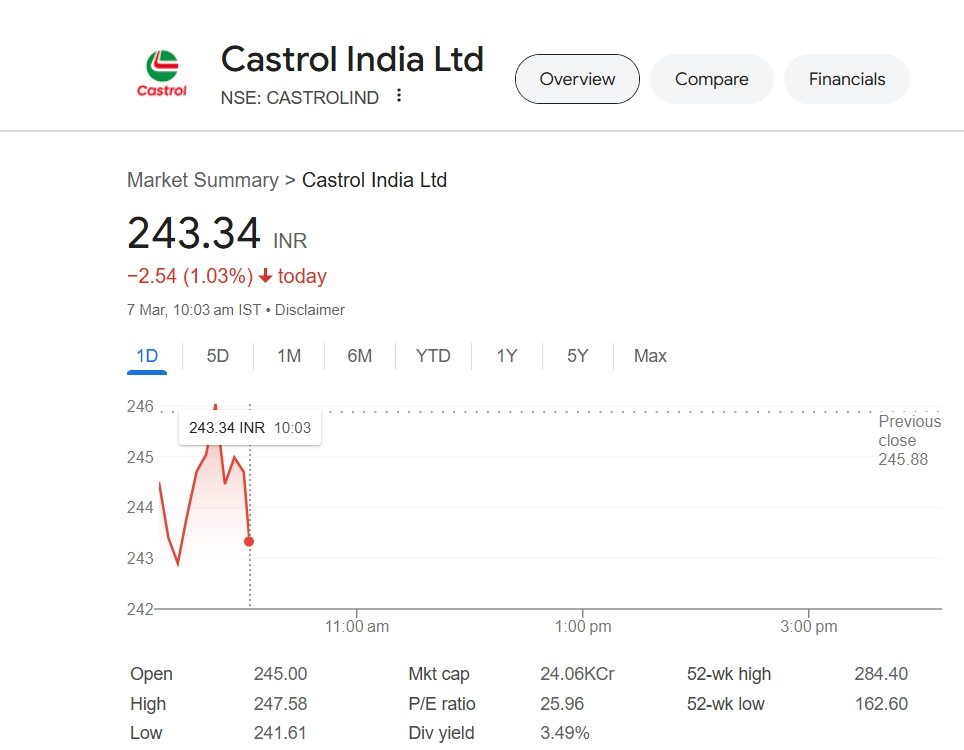
Task: Select the Overview tab
Action: (577, 79)
